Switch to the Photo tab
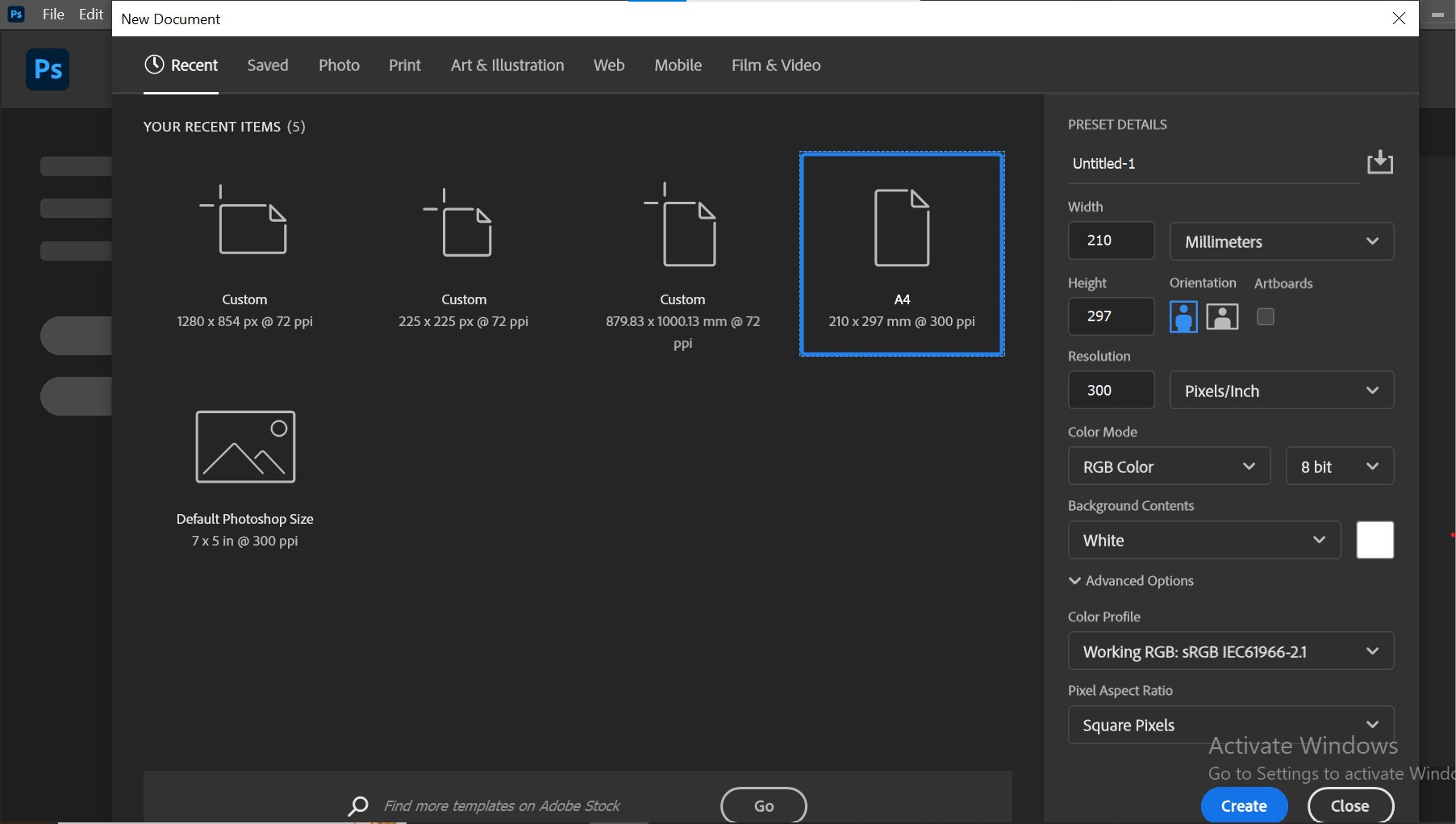 (x=339, y=65)
